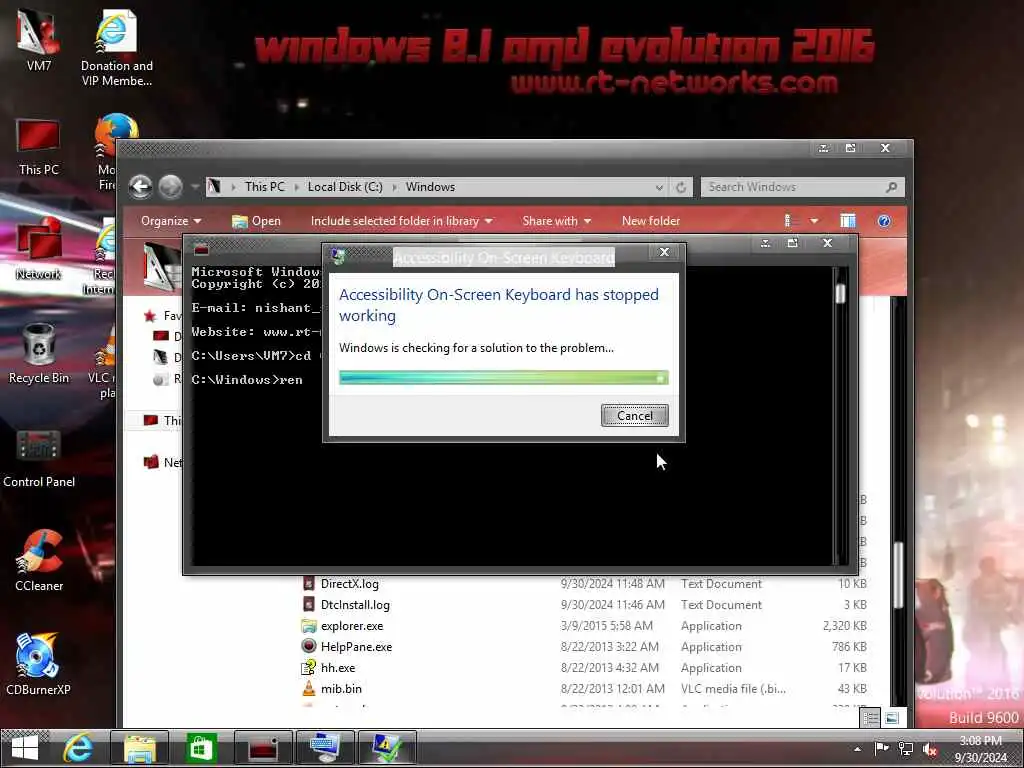The width and height of the screenshot is (1024, 768).
Task: Open the Store taskbar icon
Action: tap(201, 748)
